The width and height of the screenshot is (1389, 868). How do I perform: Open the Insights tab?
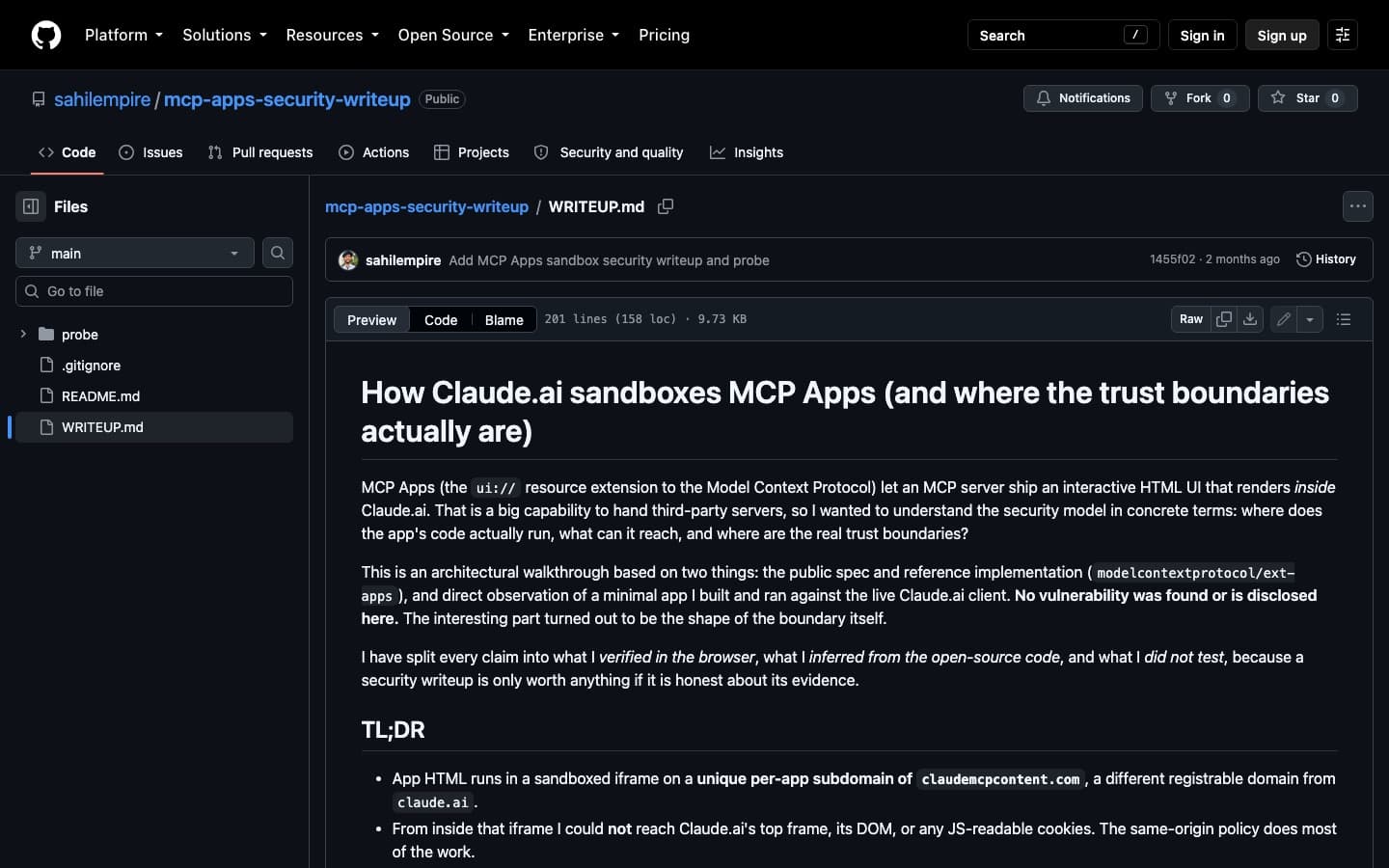(747, 152)
